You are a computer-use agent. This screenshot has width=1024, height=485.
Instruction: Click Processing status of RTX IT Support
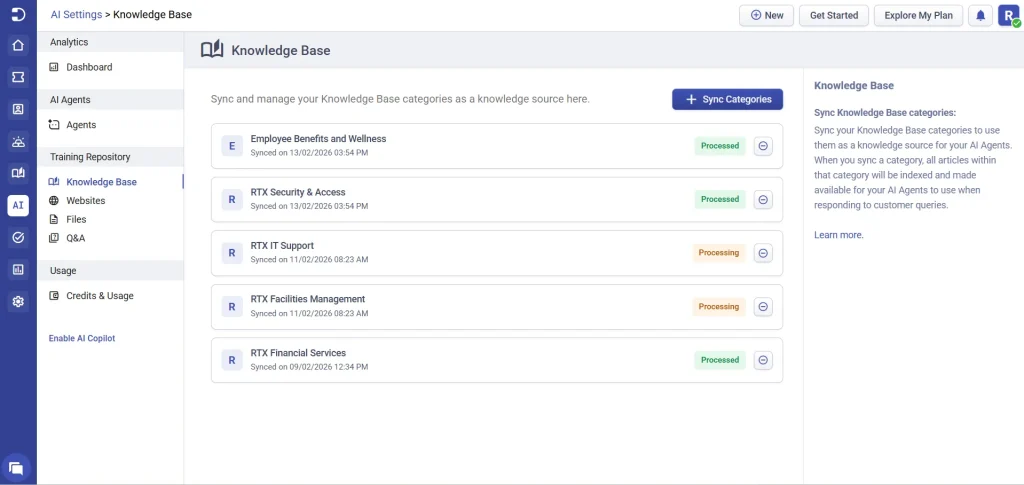click(x=719, y=253)
